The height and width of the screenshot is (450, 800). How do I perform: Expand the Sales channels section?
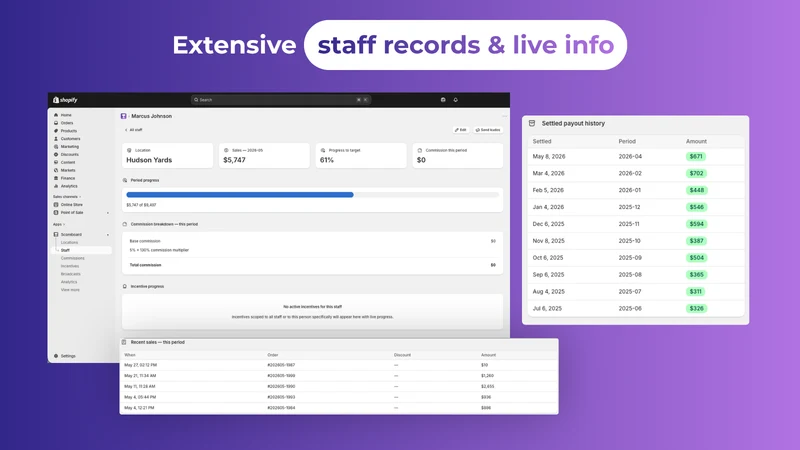pyautogui.click(x=67, y=197)
